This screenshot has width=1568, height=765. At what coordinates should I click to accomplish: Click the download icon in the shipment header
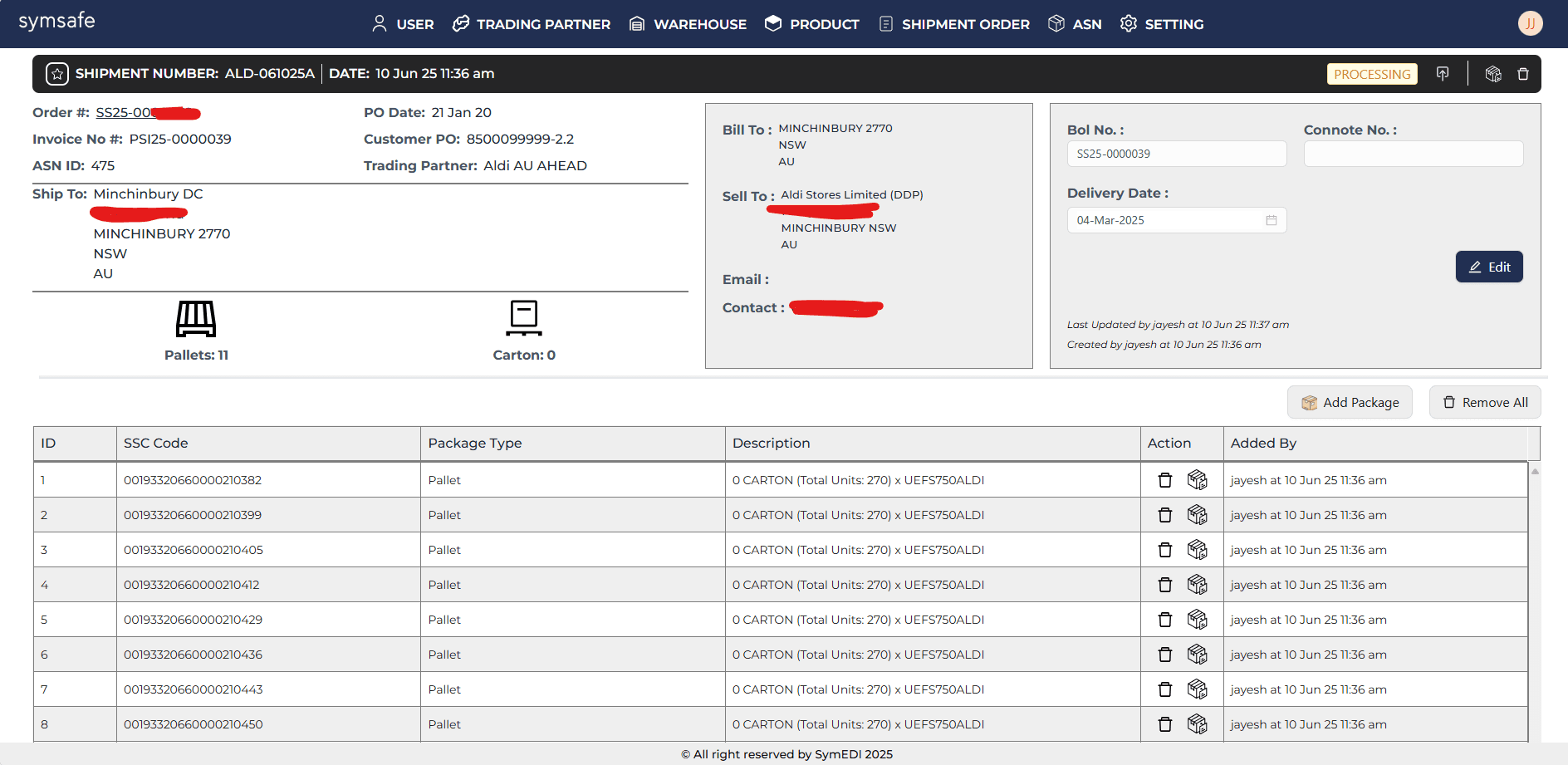point(1443,74)
